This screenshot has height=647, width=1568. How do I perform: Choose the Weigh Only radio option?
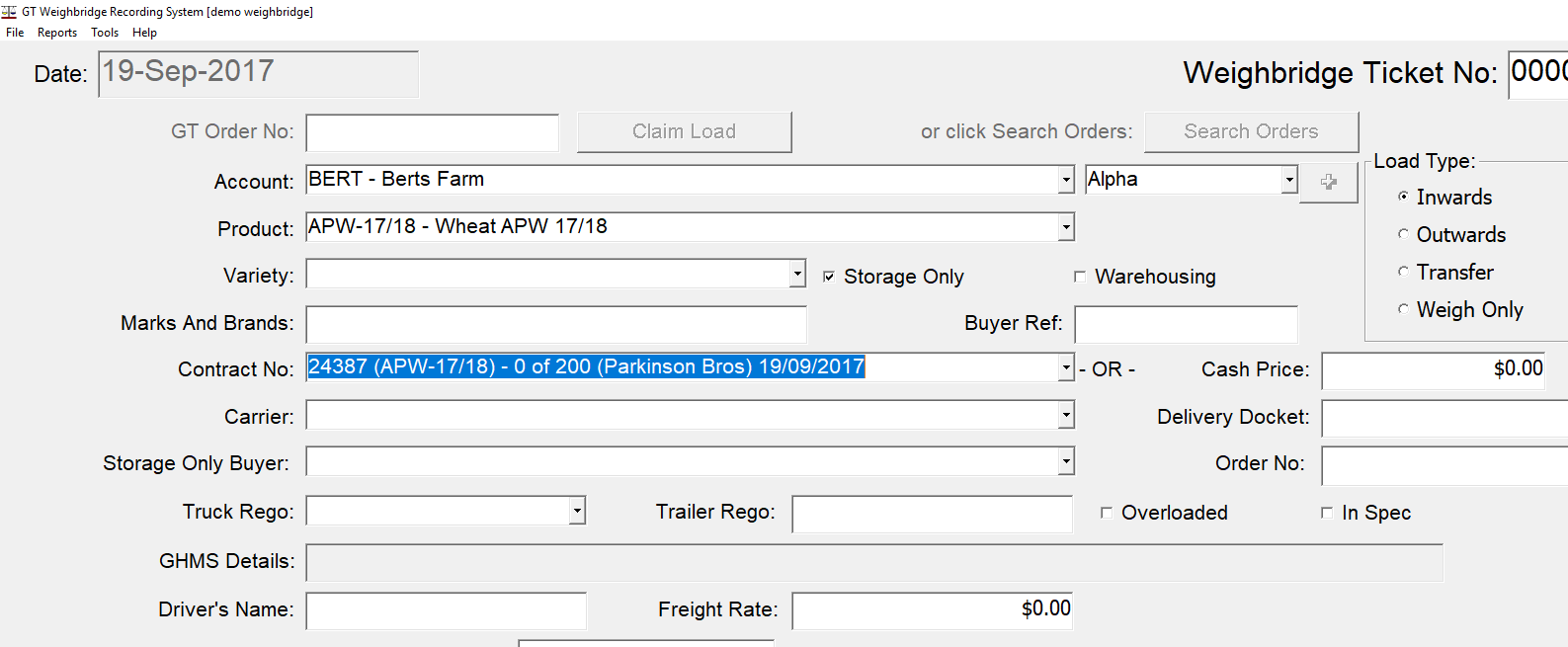[x=1403, y=309]
